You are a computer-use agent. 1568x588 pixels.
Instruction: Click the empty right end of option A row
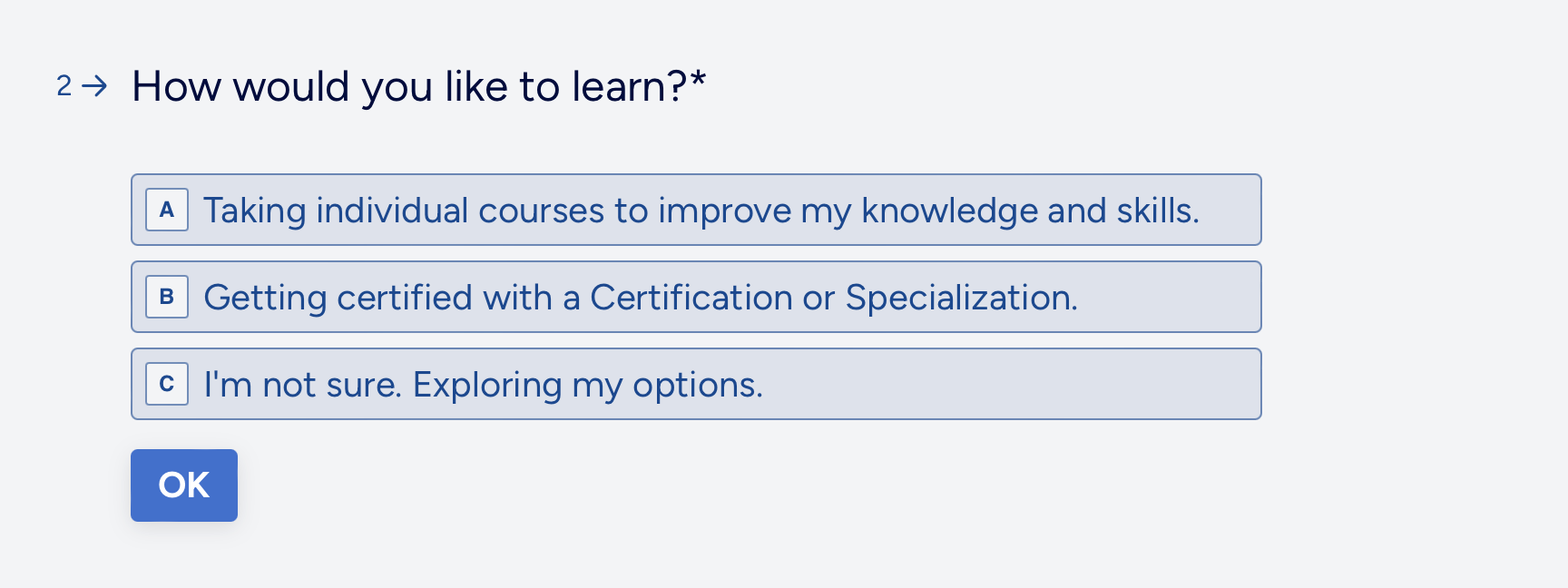[1230, 210]
